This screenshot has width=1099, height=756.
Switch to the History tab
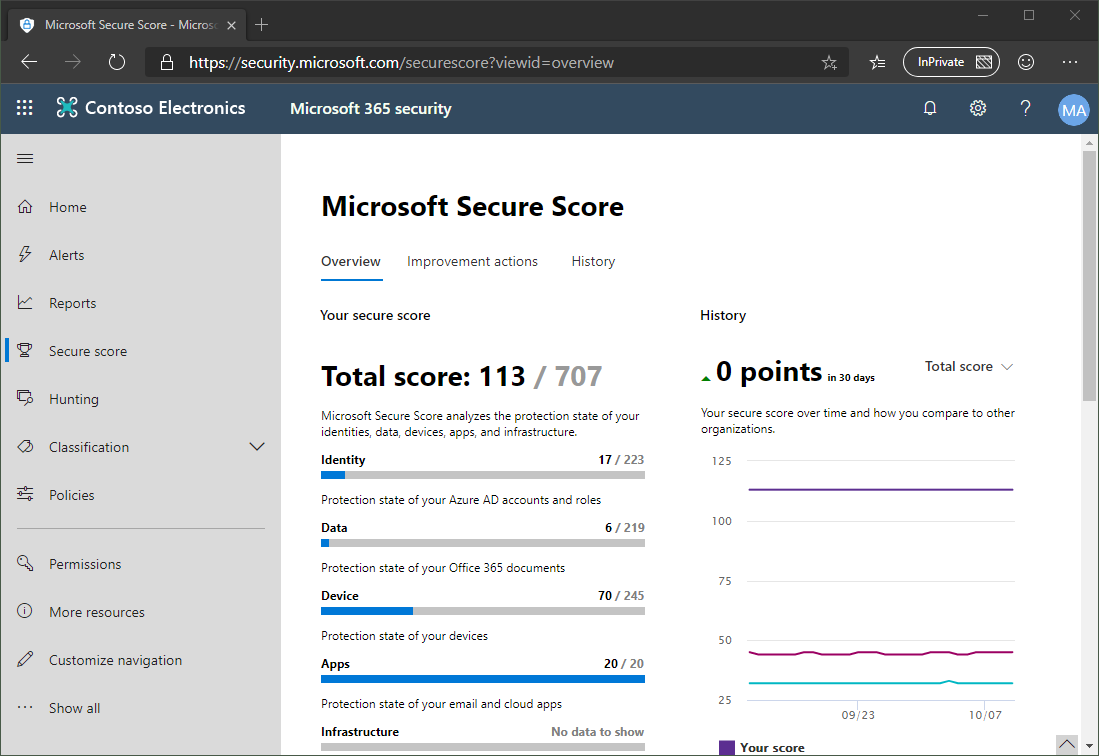coord(593,261)
